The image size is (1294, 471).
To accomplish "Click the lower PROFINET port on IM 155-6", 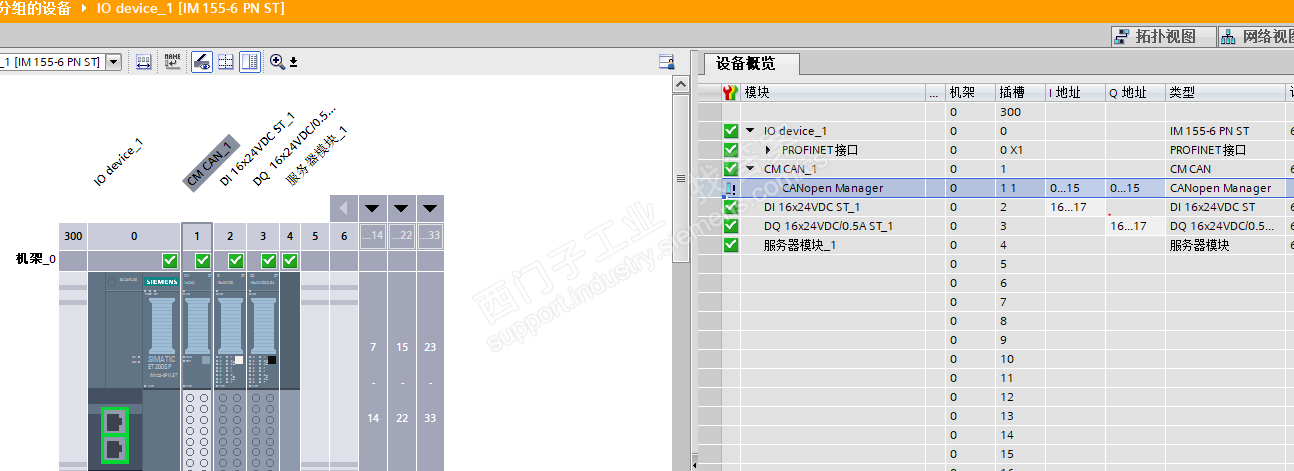I will point(115,450).
